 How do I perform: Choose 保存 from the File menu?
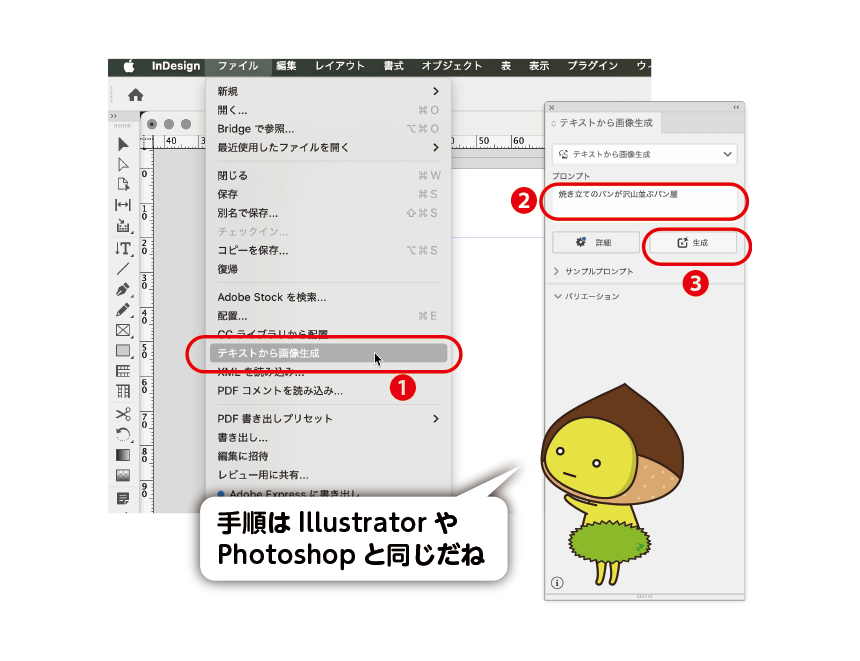(329, 194)
